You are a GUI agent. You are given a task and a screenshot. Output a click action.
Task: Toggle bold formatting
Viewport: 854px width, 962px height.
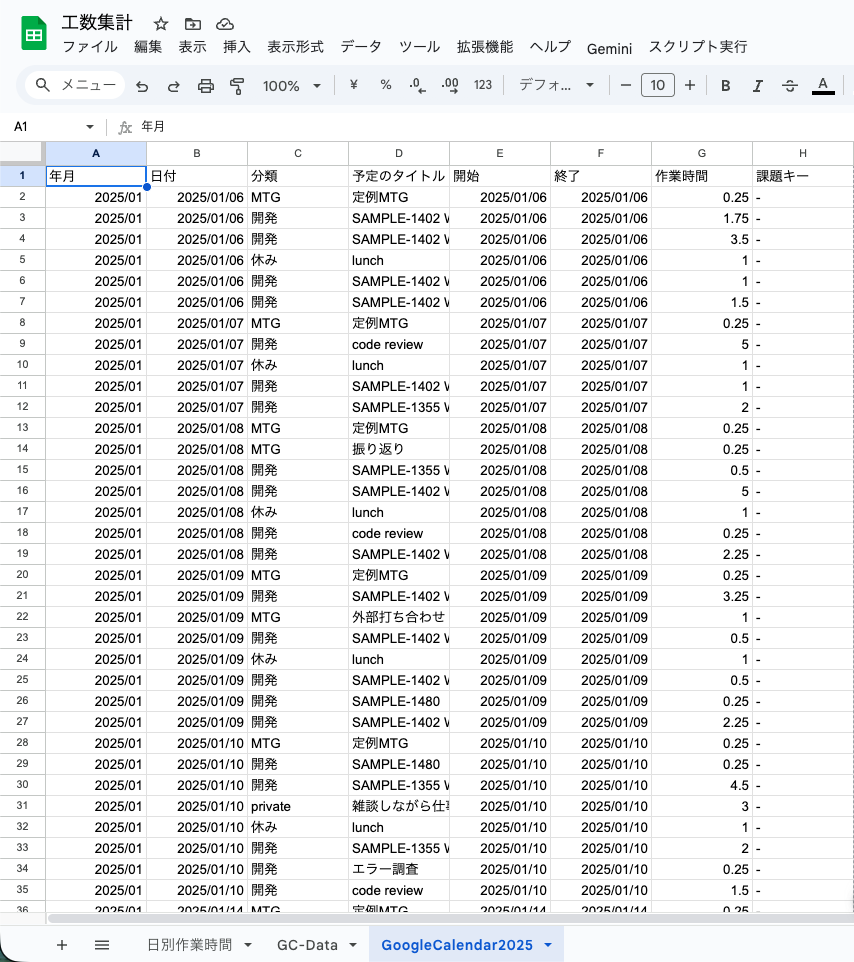tap(725, 85)
